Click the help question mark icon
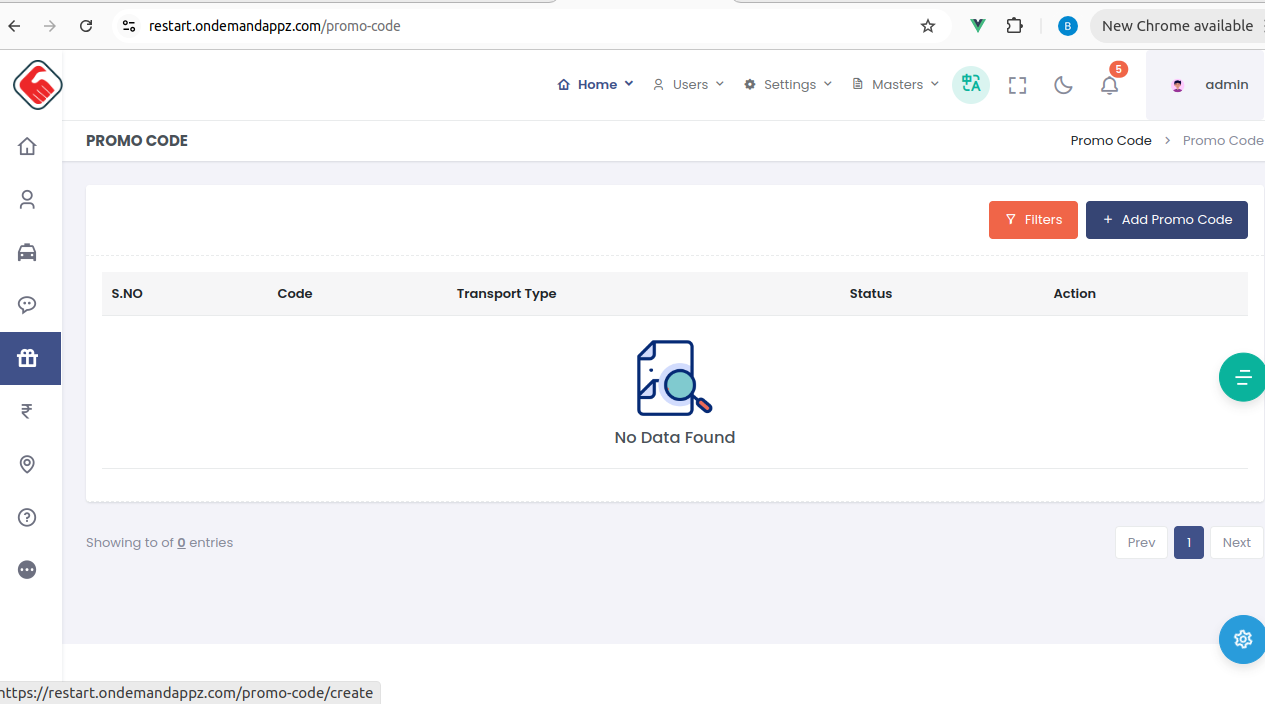Viewport: 1265px width, 704px height. [x=27, y=517]
